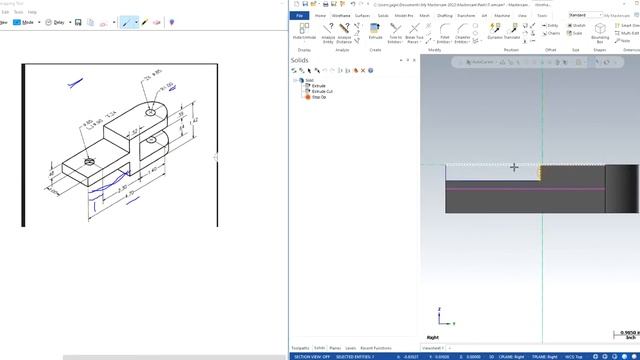Click the New file icon in Mastercam
This screenshot has height=360, width=640.
pyautogui.click(x=296, y=4)
